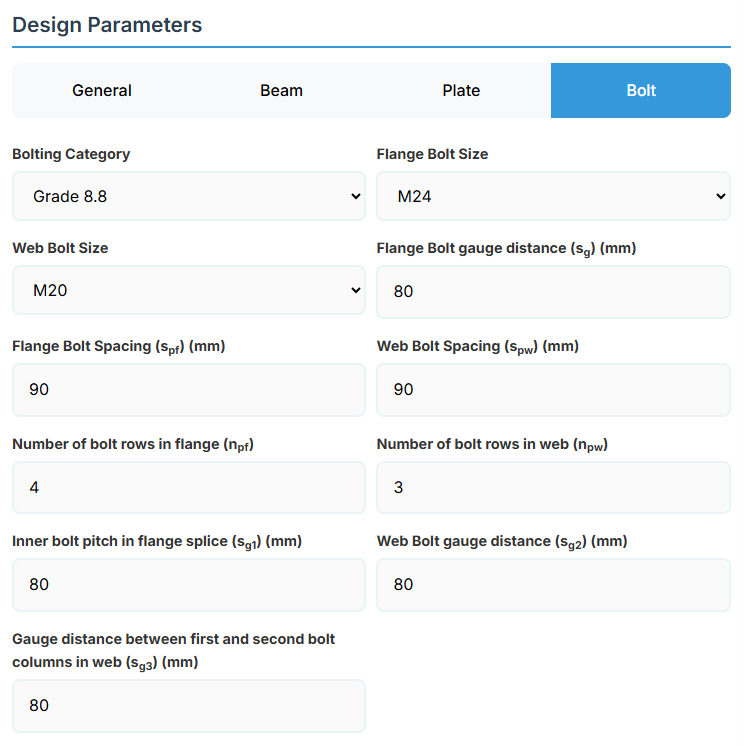Open the Bolting Category dropdown
The width and height of the screenshot is (744, 746).
pyautogui.click(x=189, y=197)
